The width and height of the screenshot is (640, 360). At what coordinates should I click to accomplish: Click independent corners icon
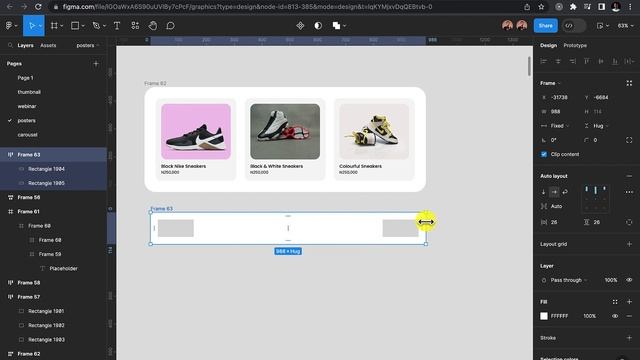pos(629,140)
